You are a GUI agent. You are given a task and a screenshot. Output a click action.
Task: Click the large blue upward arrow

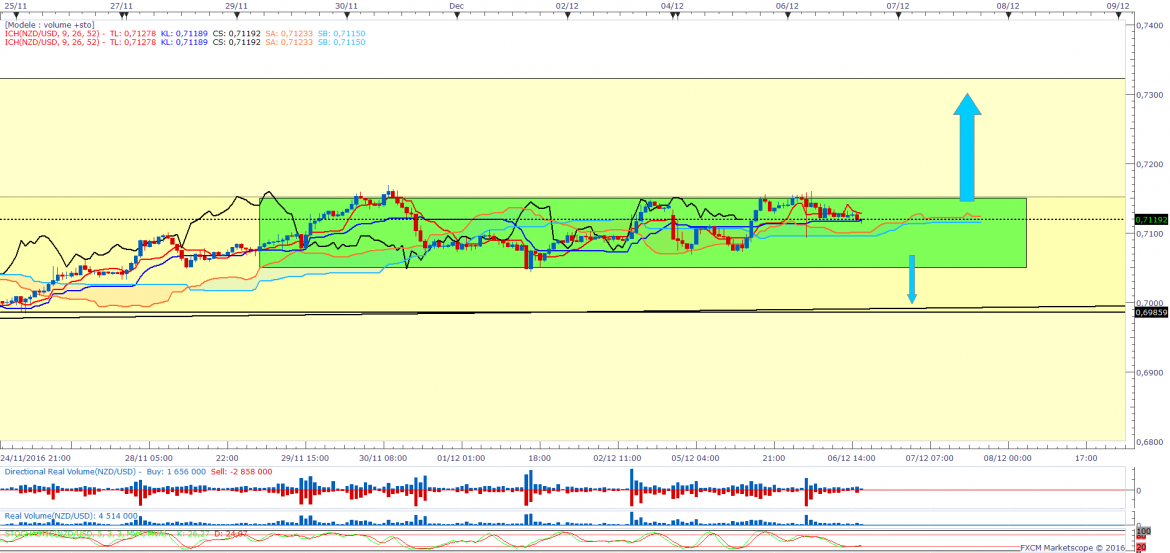coord(966,148)
